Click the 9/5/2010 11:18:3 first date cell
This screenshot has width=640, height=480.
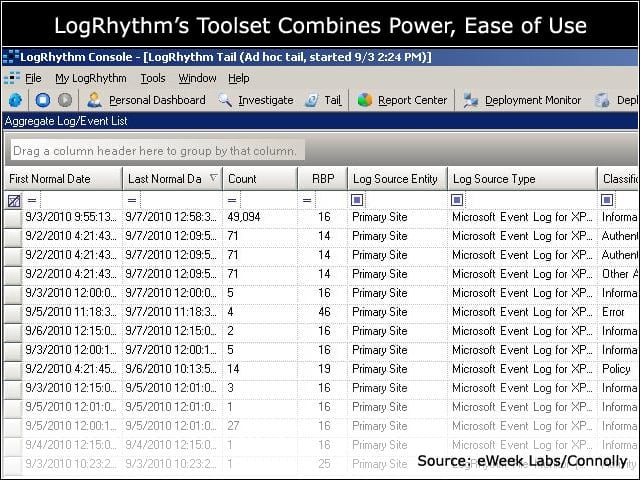(71, 312)
